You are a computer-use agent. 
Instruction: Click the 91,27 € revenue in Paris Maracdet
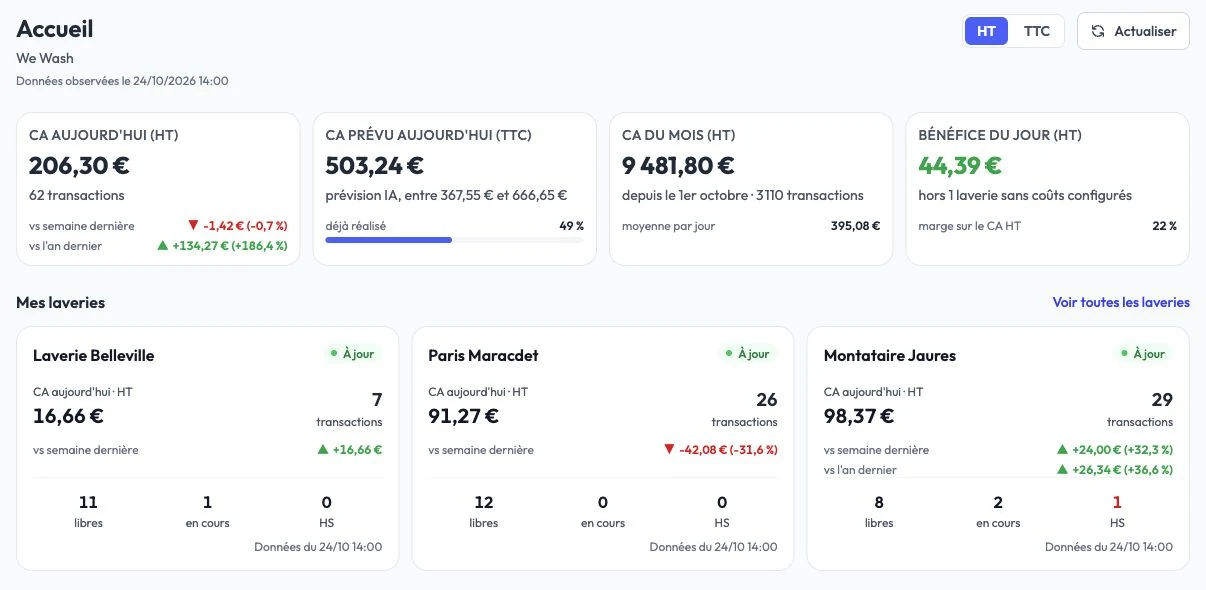(x=464, y=415)
